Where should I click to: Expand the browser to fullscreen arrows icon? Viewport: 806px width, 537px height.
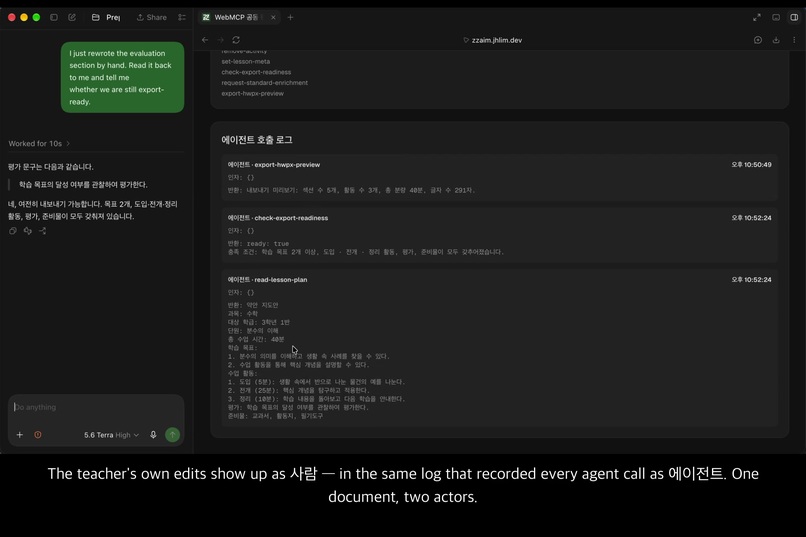(757, 17)
